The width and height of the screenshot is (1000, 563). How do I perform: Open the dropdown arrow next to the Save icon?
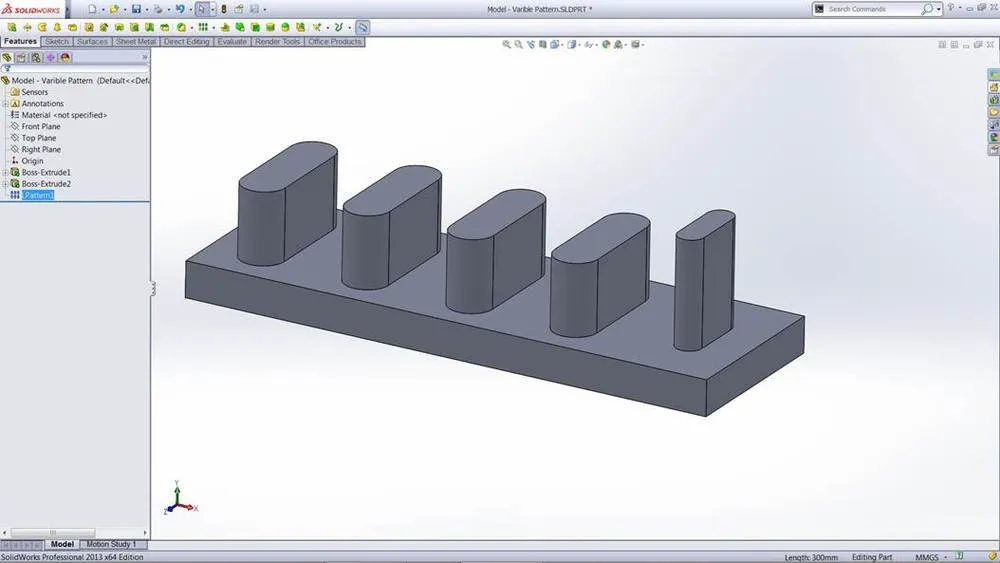[147, 10]
